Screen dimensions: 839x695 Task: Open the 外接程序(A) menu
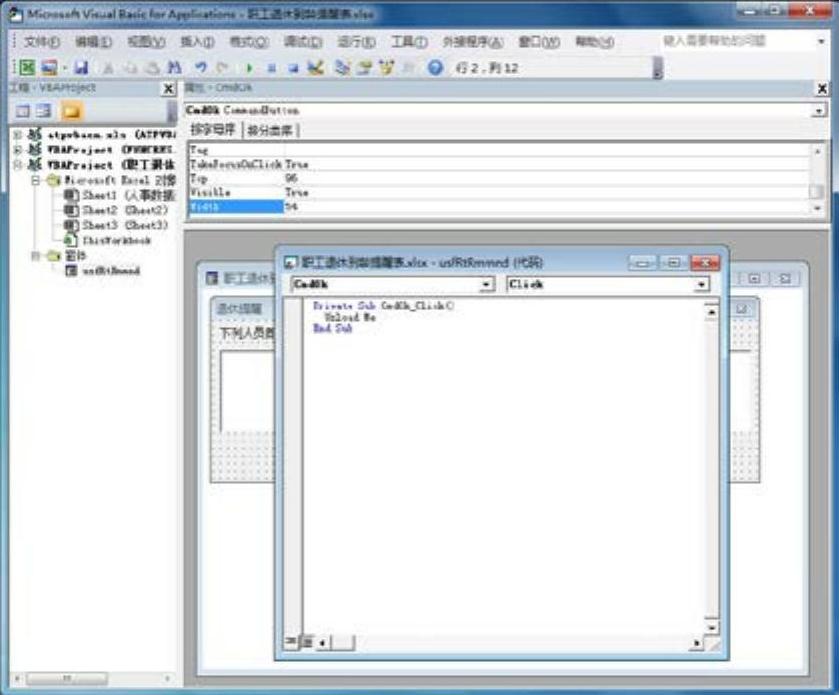coord(473,42)
